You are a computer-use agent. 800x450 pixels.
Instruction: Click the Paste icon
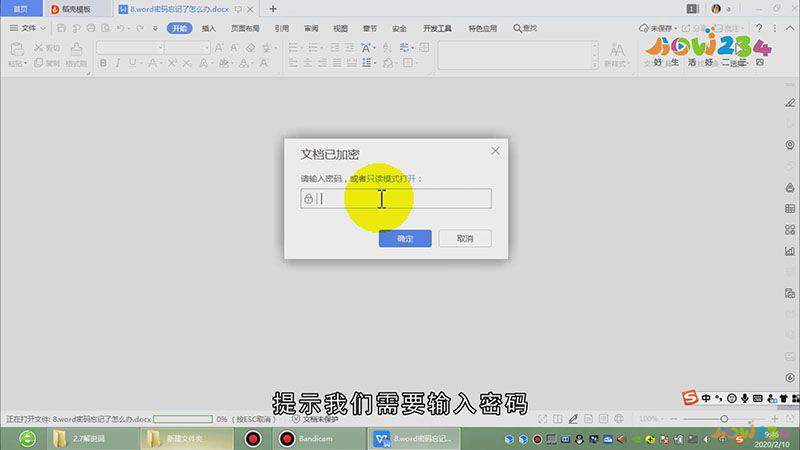(17, 49)
